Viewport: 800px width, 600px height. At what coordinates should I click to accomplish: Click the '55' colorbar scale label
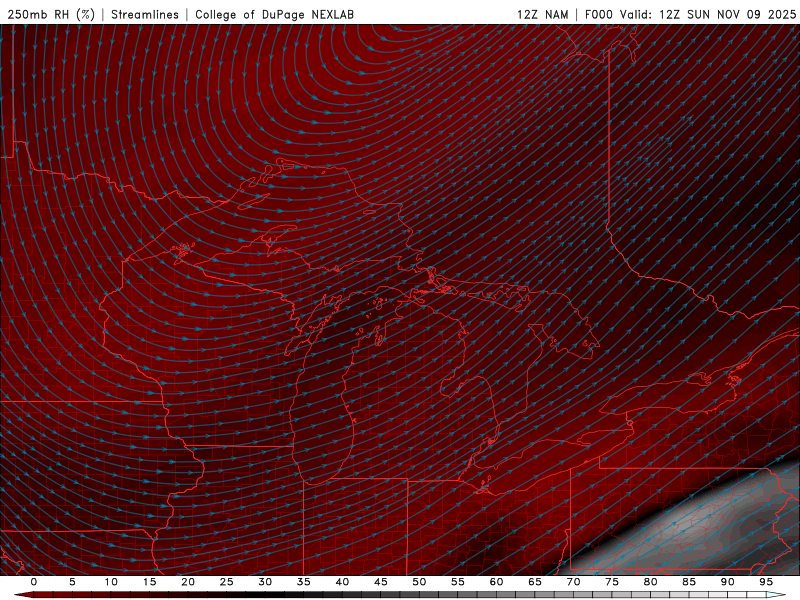tap(458, 582)
